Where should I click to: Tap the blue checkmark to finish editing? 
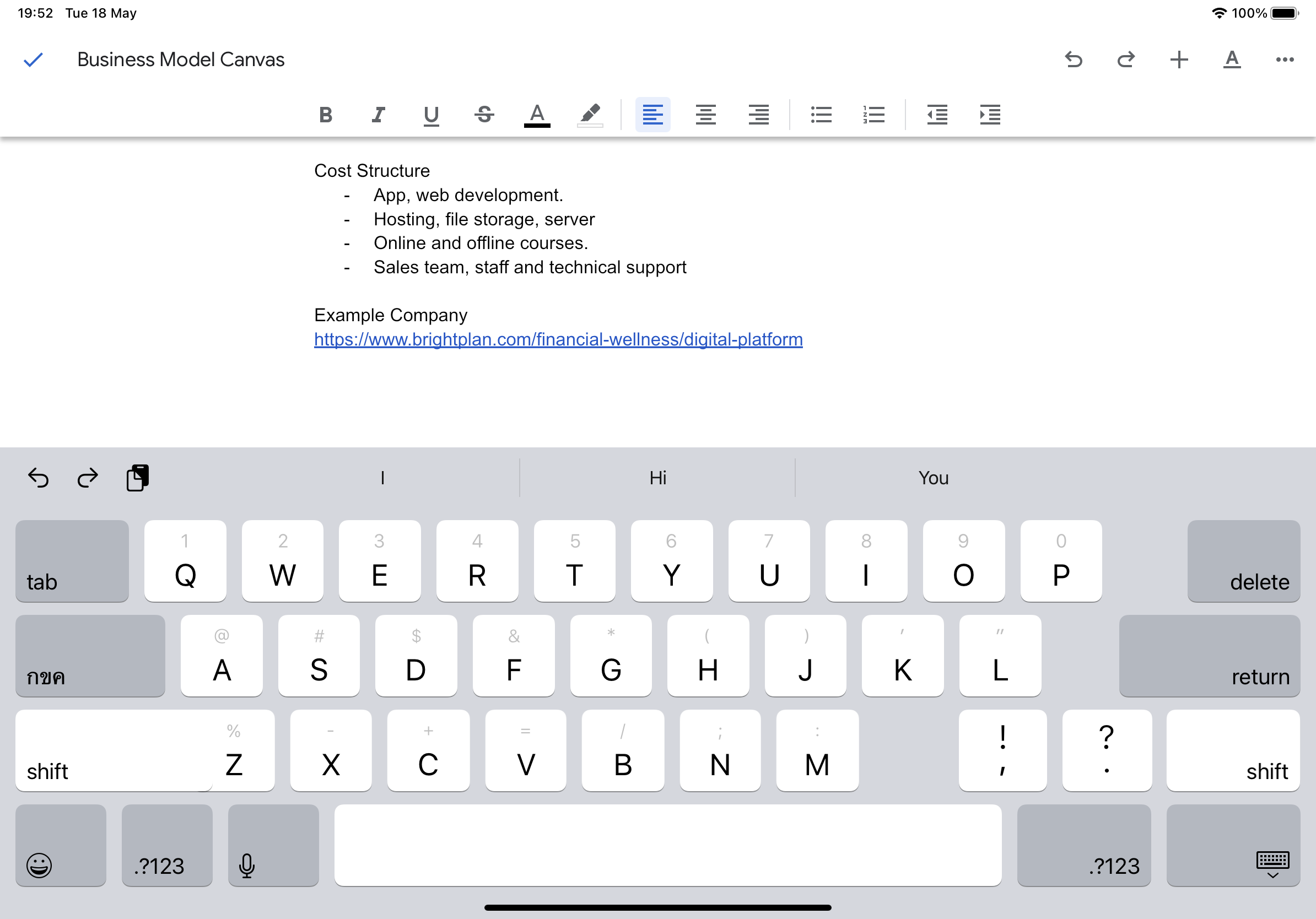point(33,60)
